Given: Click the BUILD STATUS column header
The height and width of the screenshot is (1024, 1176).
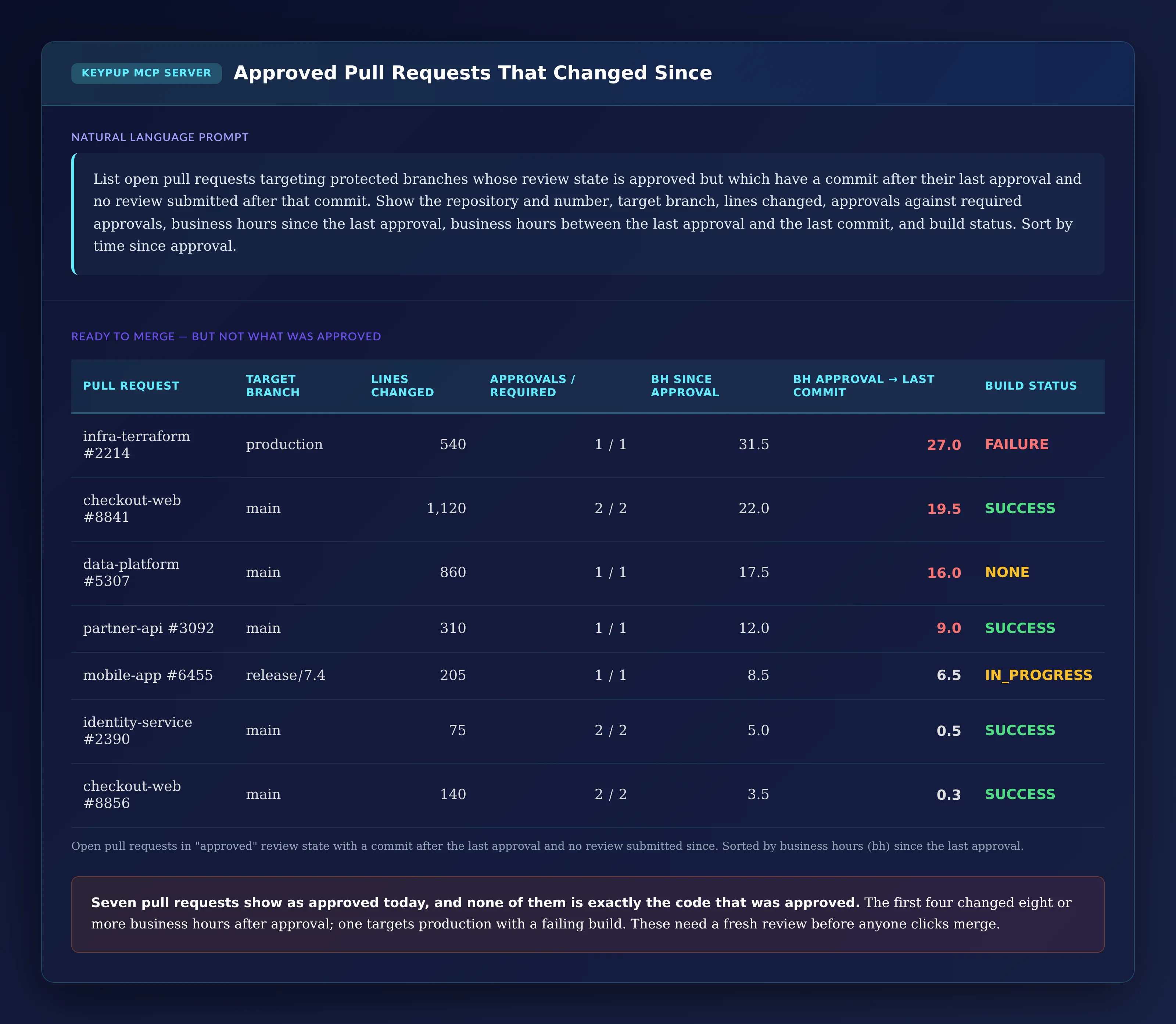Looking at the screenshot, I should click(1031, 386).
